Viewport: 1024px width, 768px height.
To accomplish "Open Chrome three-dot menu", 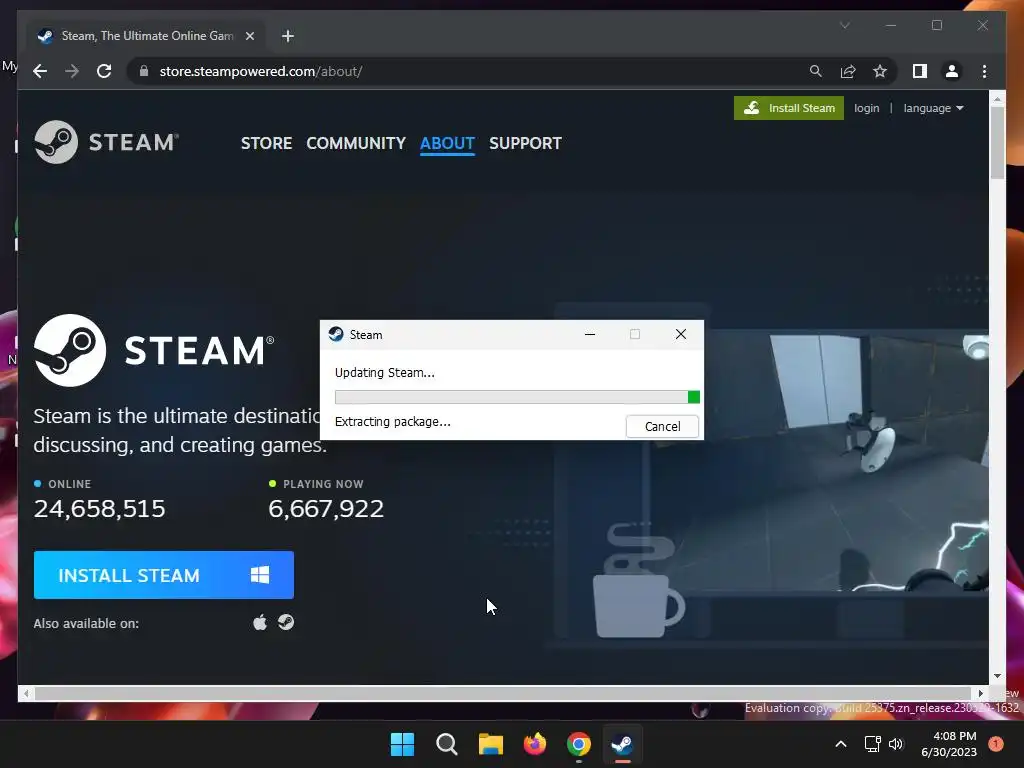I will click(984, 71).
